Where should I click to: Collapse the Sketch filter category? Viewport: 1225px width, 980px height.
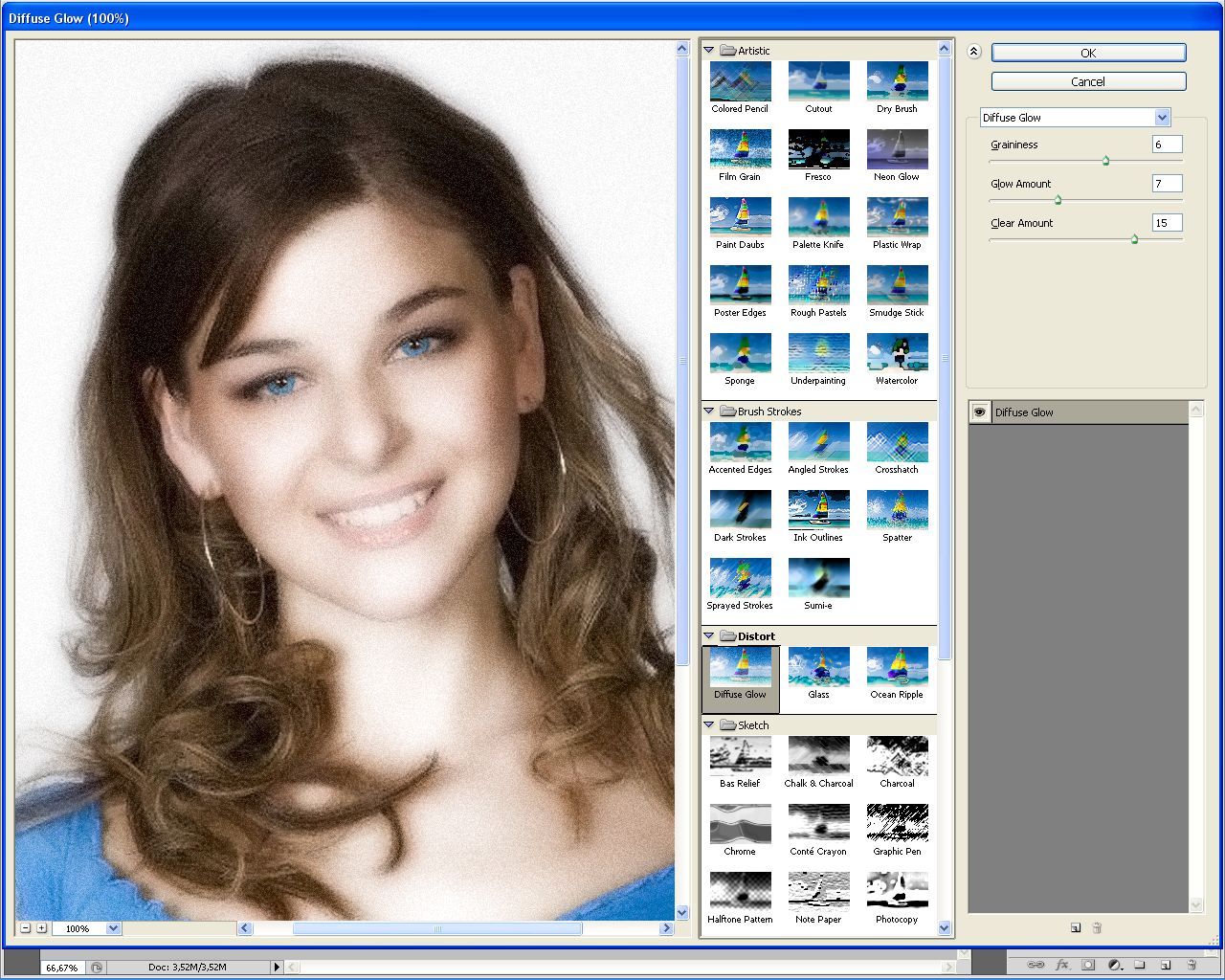[x=709, y=725]
